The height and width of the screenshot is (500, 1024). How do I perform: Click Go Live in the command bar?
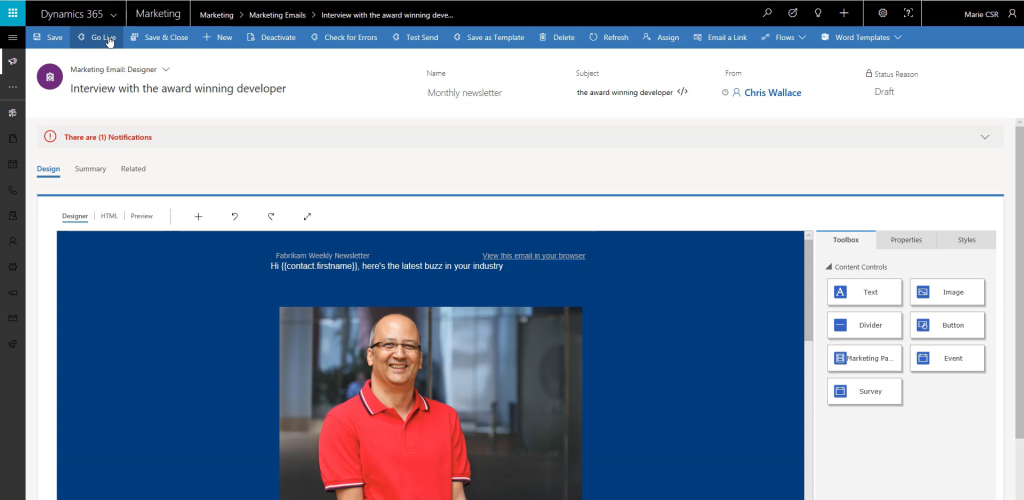pyautogui.click(x=96, y=37)
